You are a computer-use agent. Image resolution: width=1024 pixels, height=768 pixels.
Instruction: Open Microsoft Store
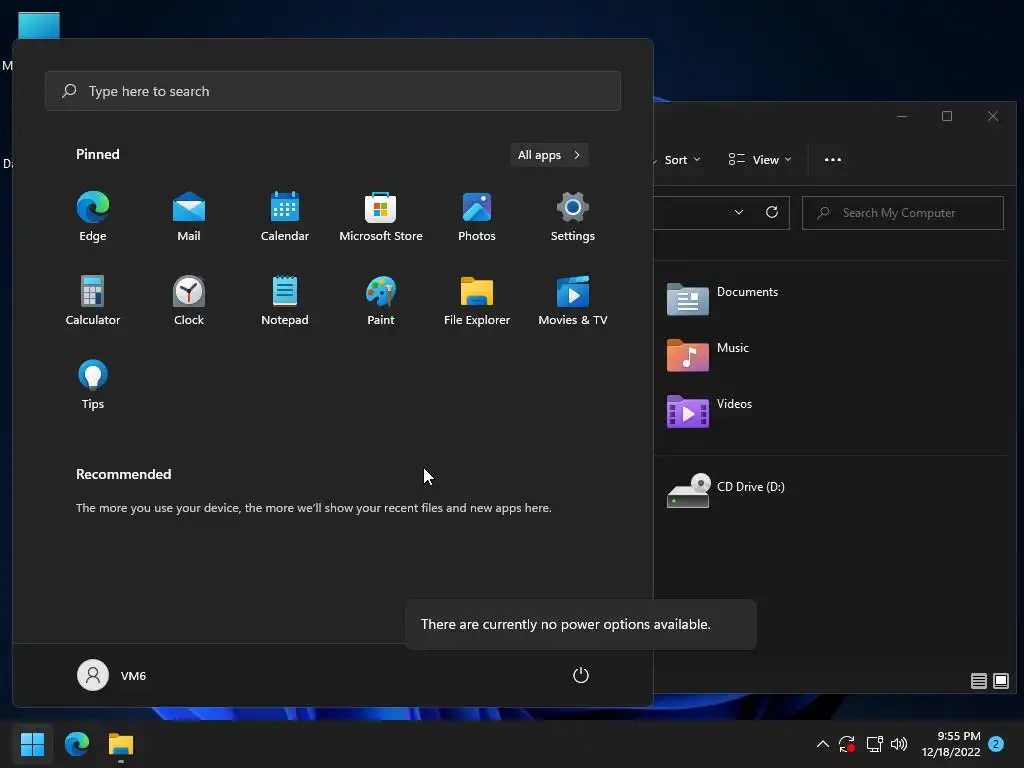pyautogui.click(x=381, y=217)
